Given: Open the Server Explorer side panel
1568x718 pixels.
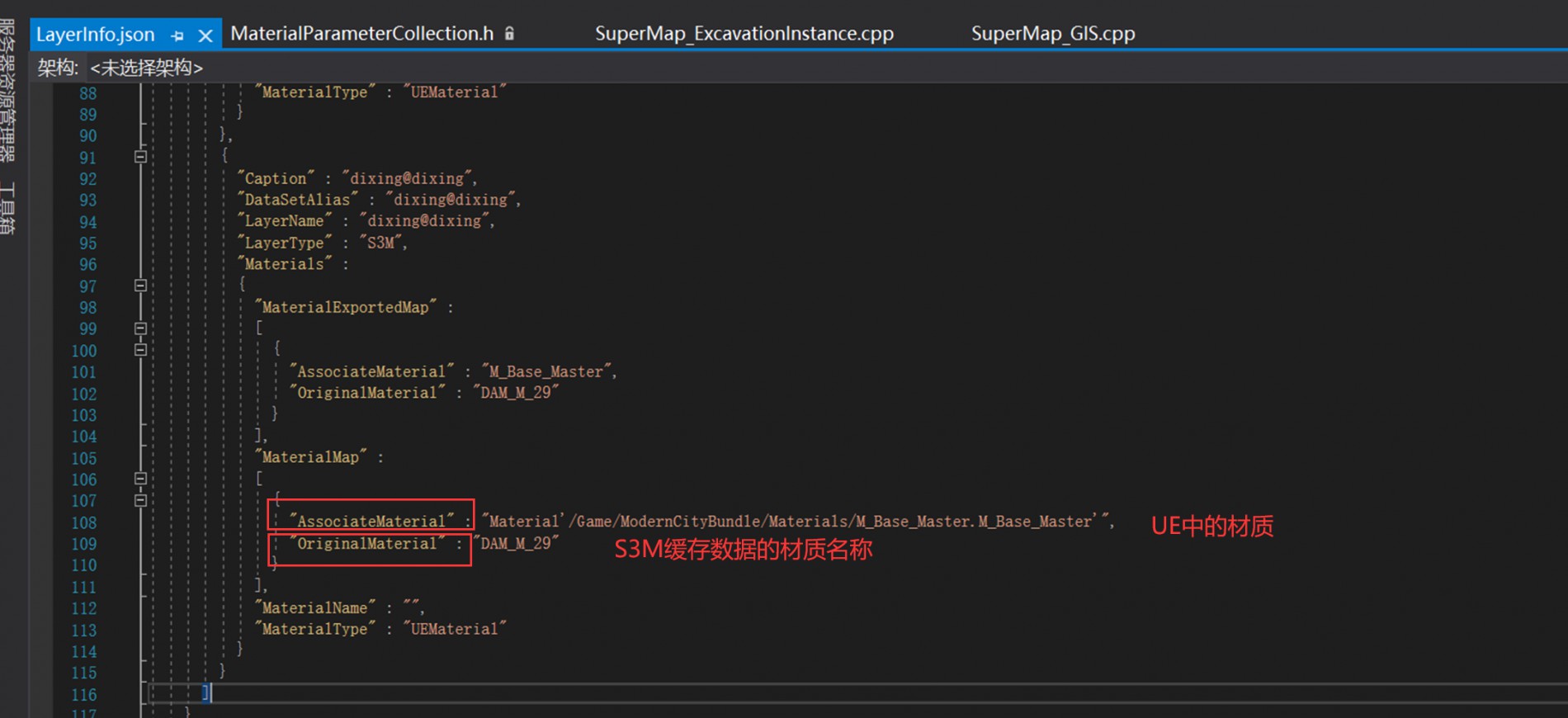Looking at the screenshot, I should coord(7,89).
